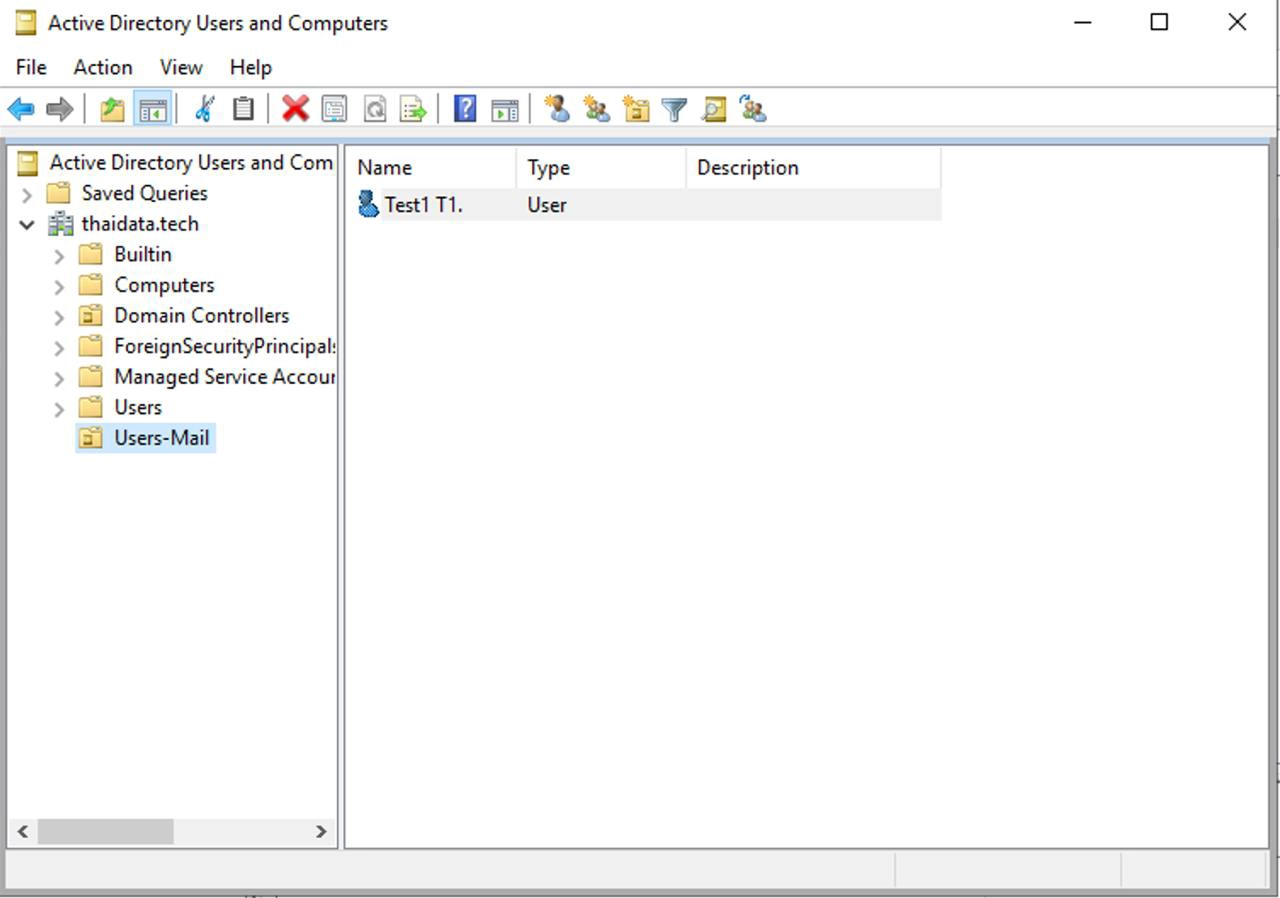The width and height of the screenshot is (1280, 898).
Task: Click the app icon in title bar
Action: click(x=26, y=22)
